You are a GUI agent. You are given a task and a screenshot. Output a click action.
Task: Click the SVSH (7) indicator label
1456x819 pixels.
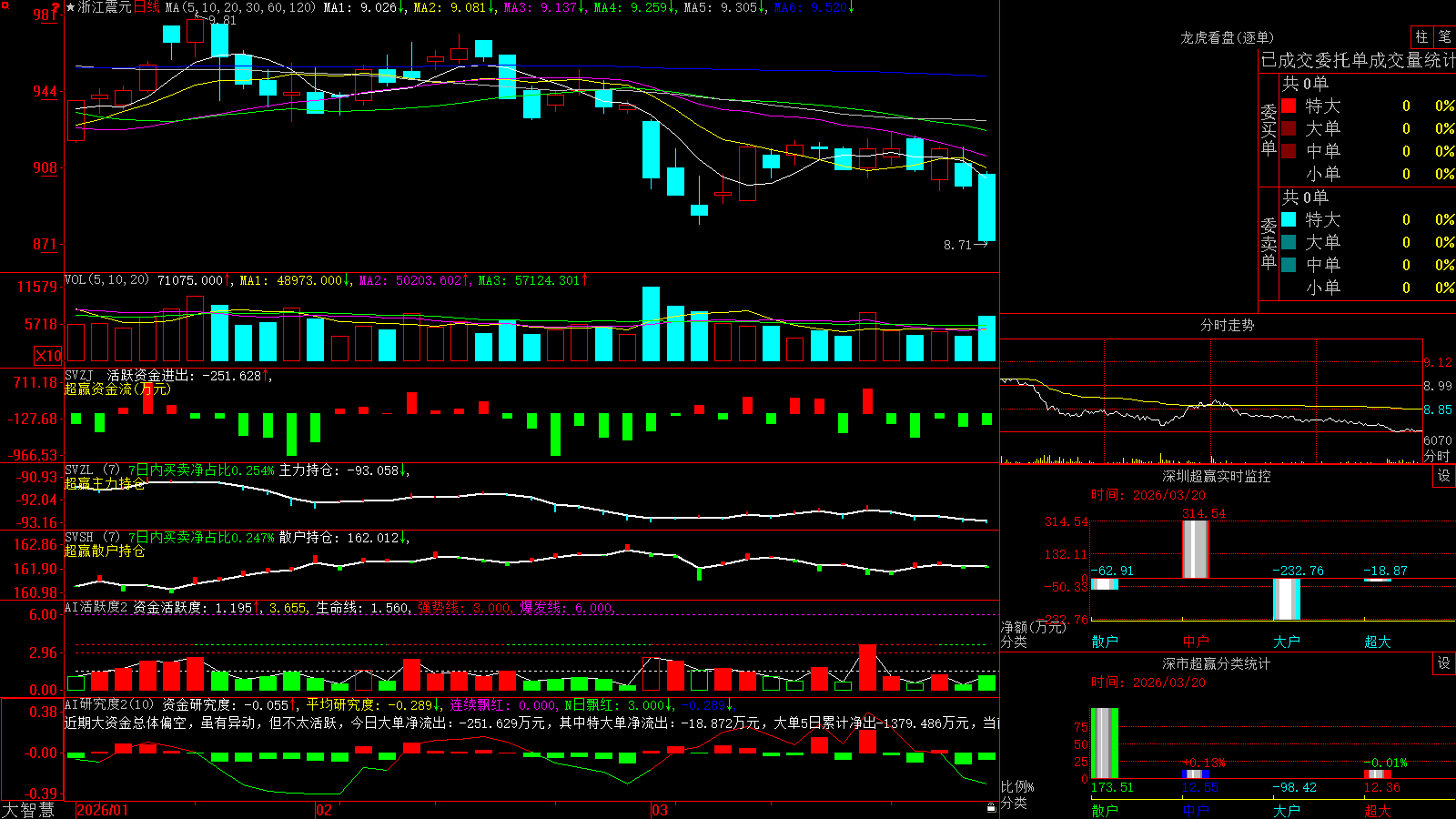92,538
